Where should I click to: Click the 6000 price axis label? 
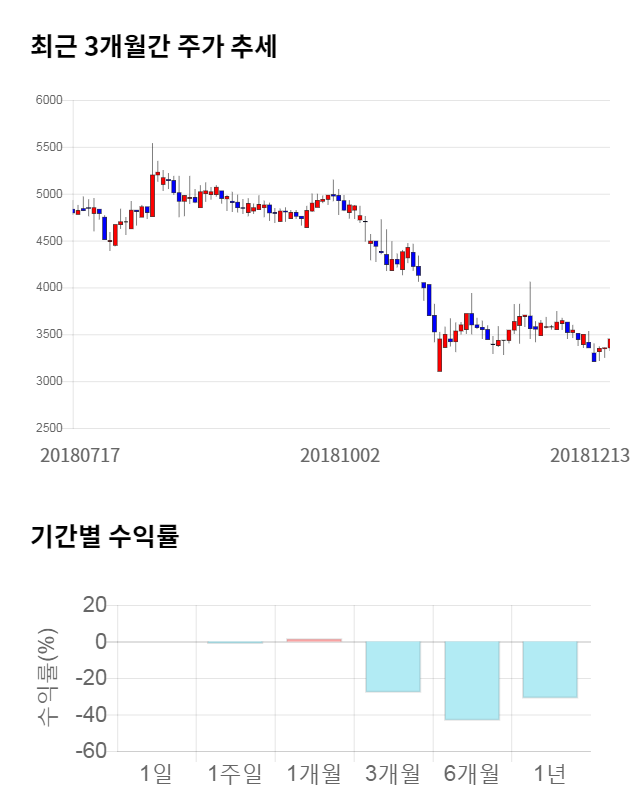coord(50,100)
